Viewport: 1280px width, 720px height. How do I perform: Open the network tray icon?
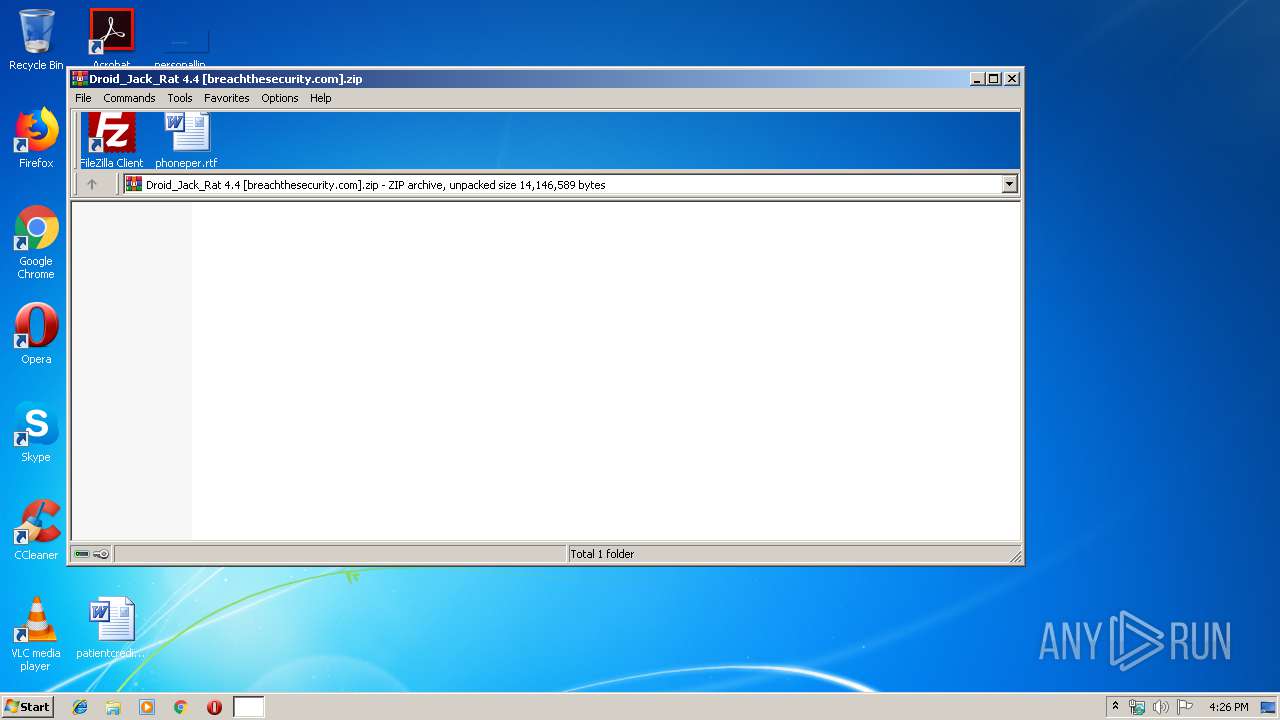click(x=1137, y=707)
